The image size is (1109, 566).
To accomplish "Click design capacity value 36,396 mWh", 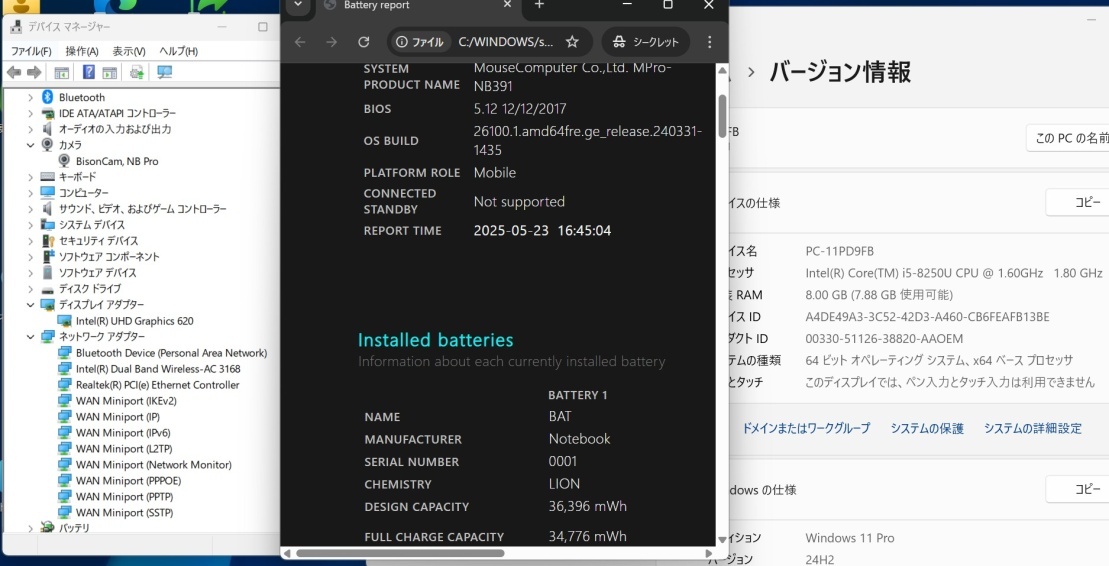I will click(588, 506).
